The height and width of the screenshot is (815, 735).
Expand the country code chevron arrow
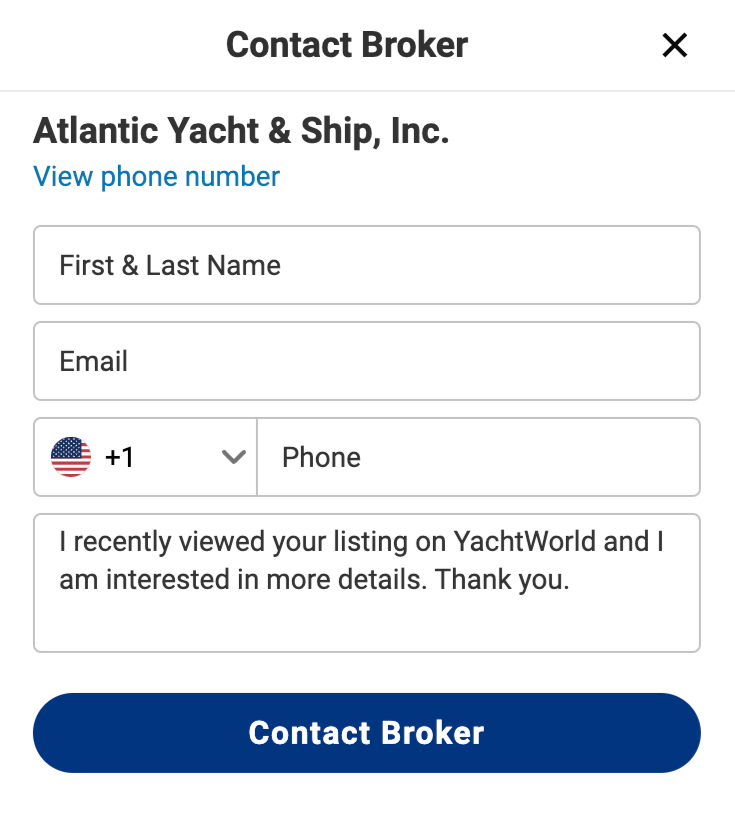(x=233, y=457)
